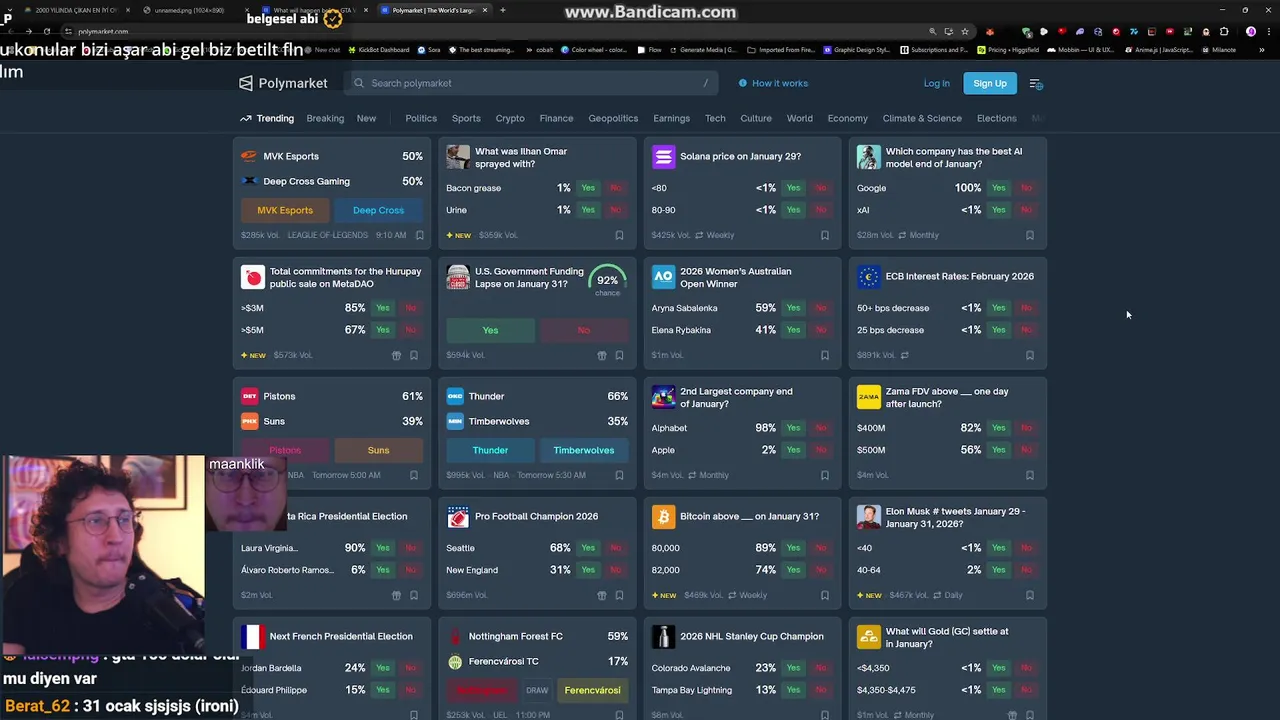Bookmark the U.S. Government Funding market
Viewport: 1280px width, 720px height.
coord(619,355)
